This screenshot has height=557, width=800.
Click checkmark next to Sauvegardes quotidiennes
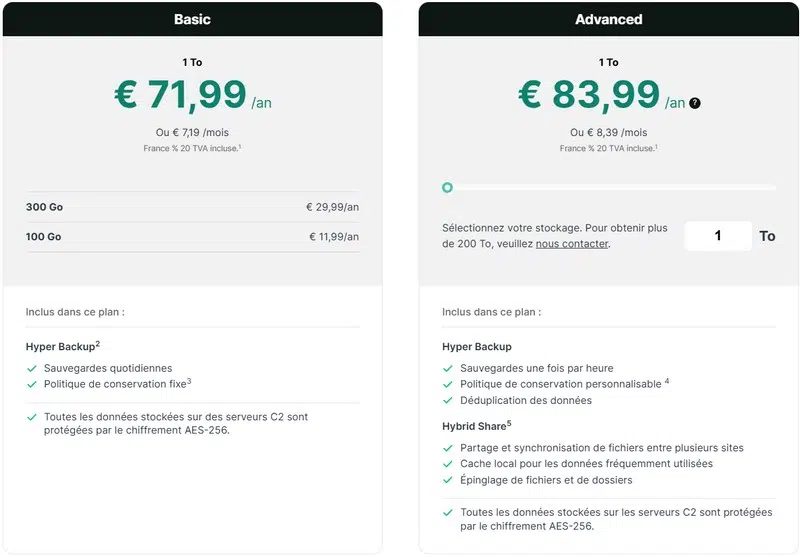pos(31,368)
